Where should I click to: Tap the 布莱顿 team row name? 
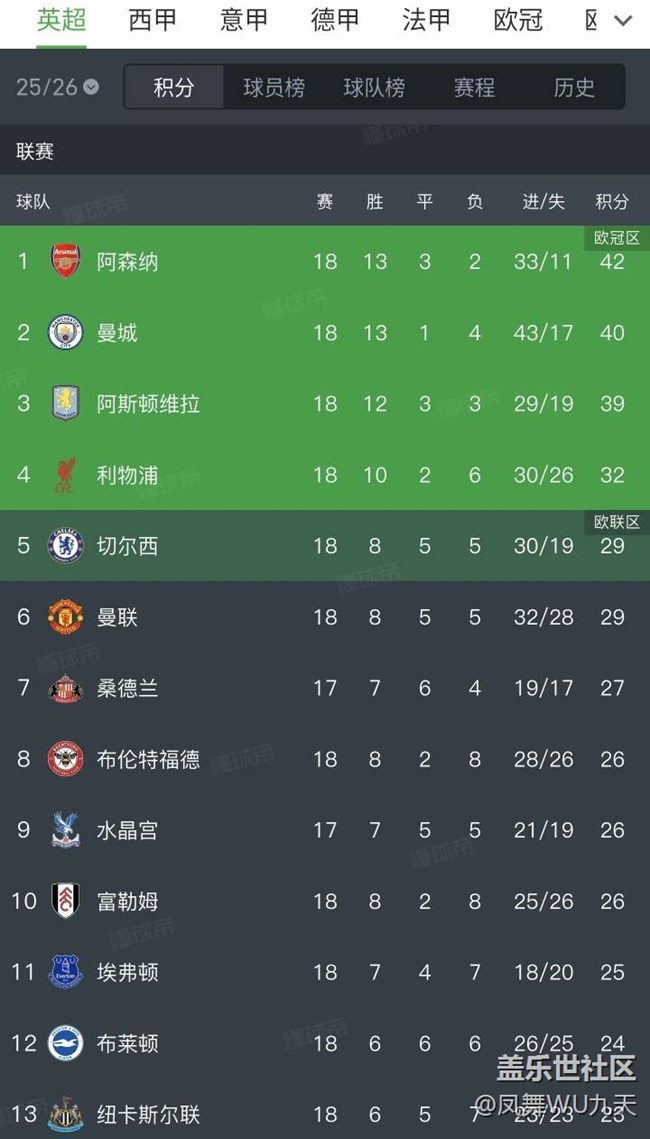[x=127, y=1043]
